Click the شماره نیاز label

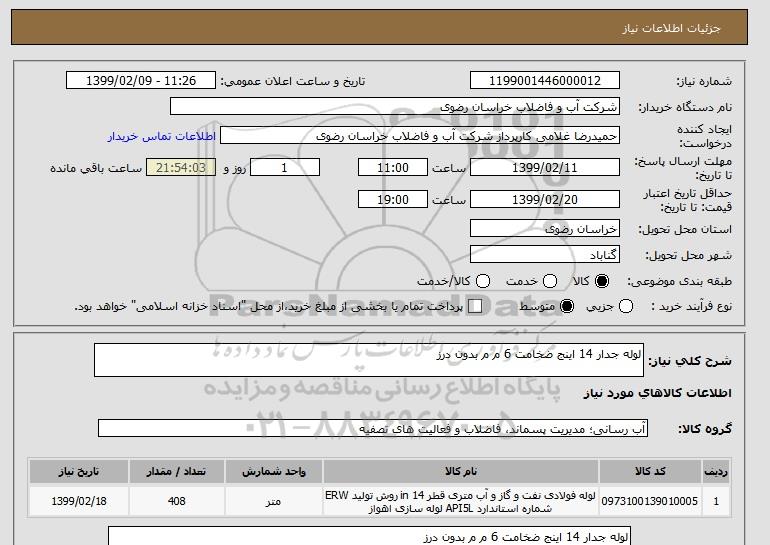click(704, 81)
